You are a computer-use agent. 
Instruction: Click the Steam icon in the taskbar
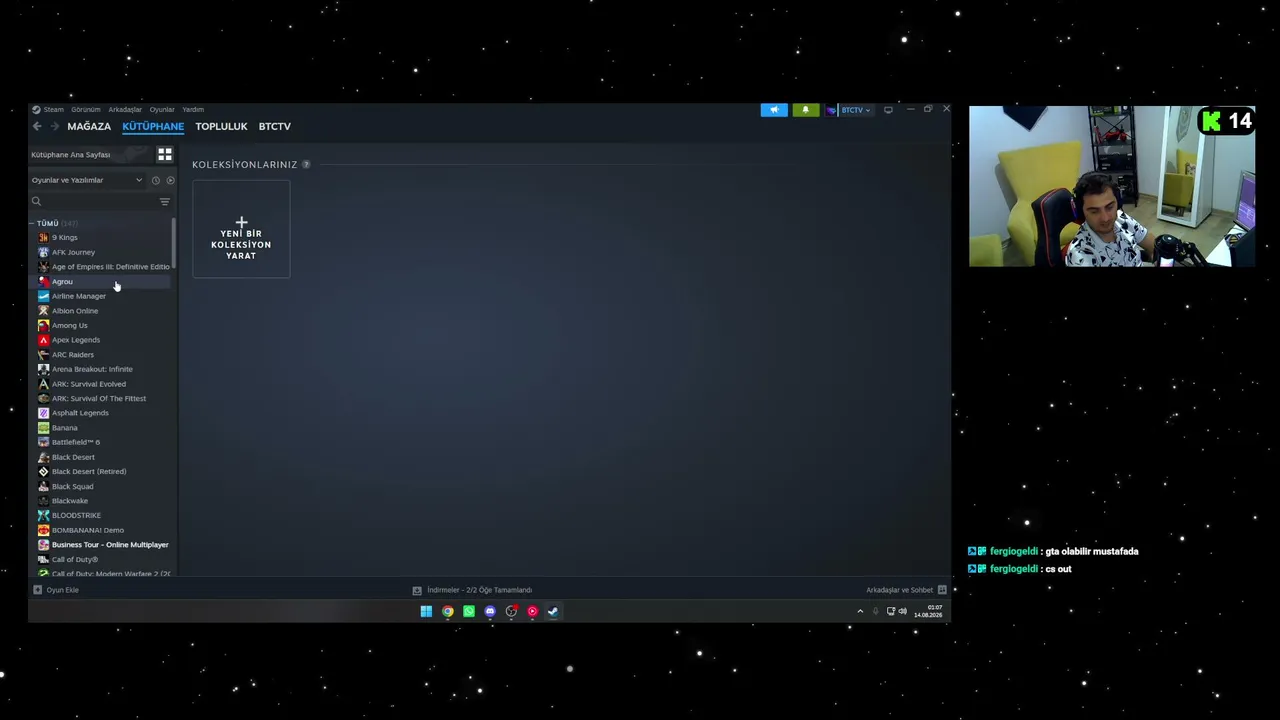click(x=553, y=611)
